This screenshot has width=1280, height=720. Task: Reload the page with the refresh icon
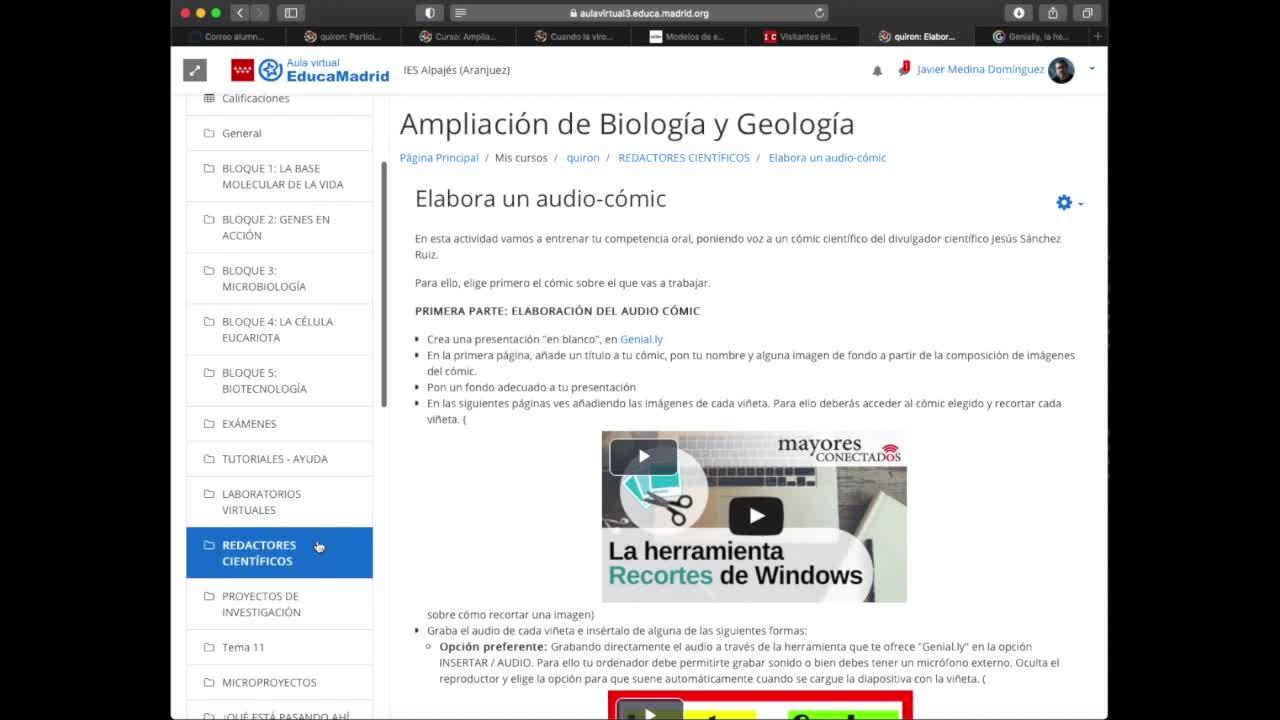pos(820,13)
